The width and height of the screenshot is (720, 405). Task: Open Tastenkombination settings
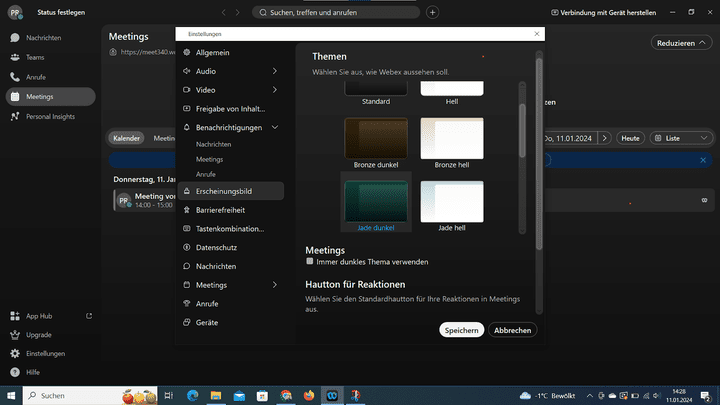pyautogui.click(x=231, y=229)
